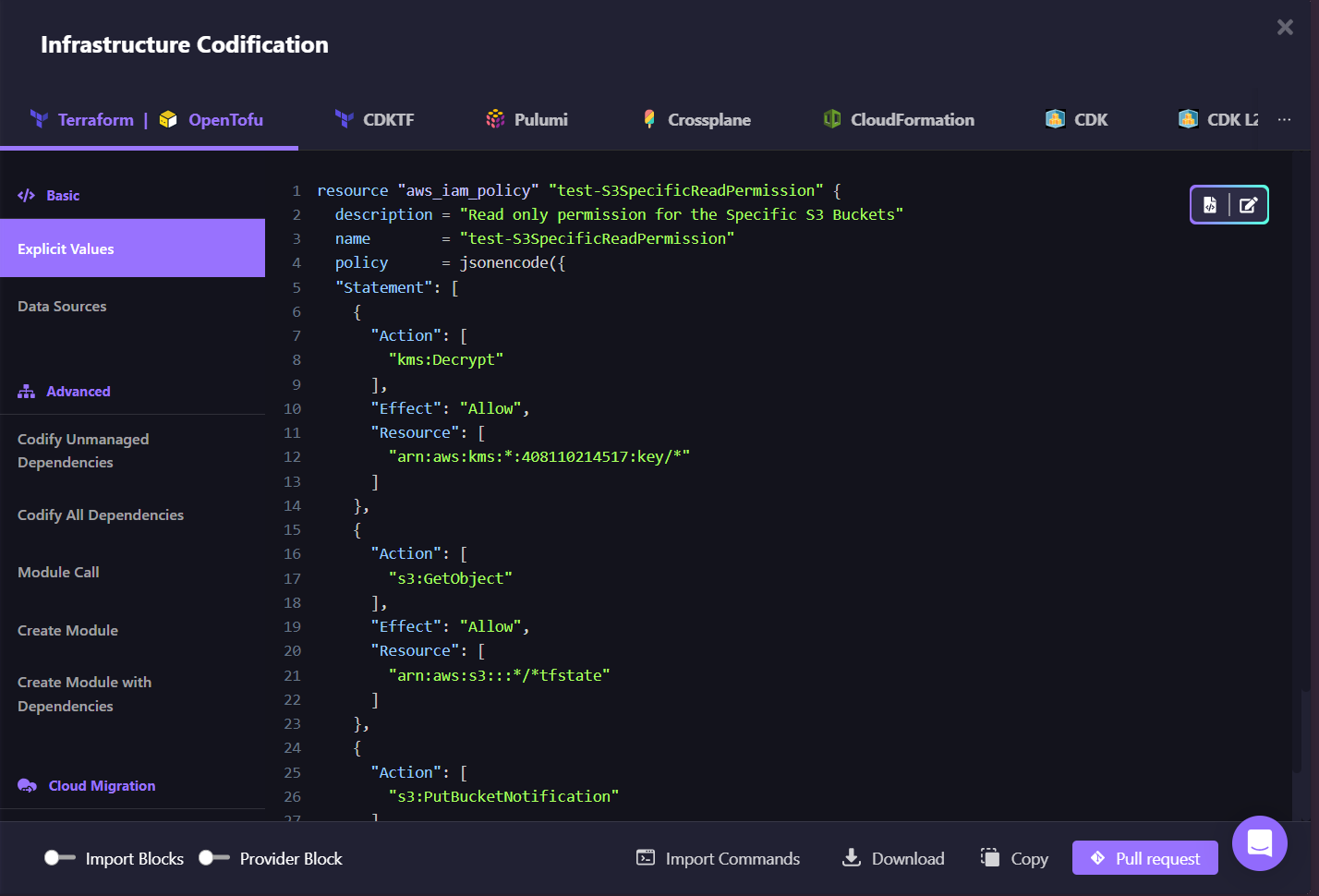The height and width of the screenshot is (896, 1319).
Task: Toggle the Provider Block switch
Action: 214,858
